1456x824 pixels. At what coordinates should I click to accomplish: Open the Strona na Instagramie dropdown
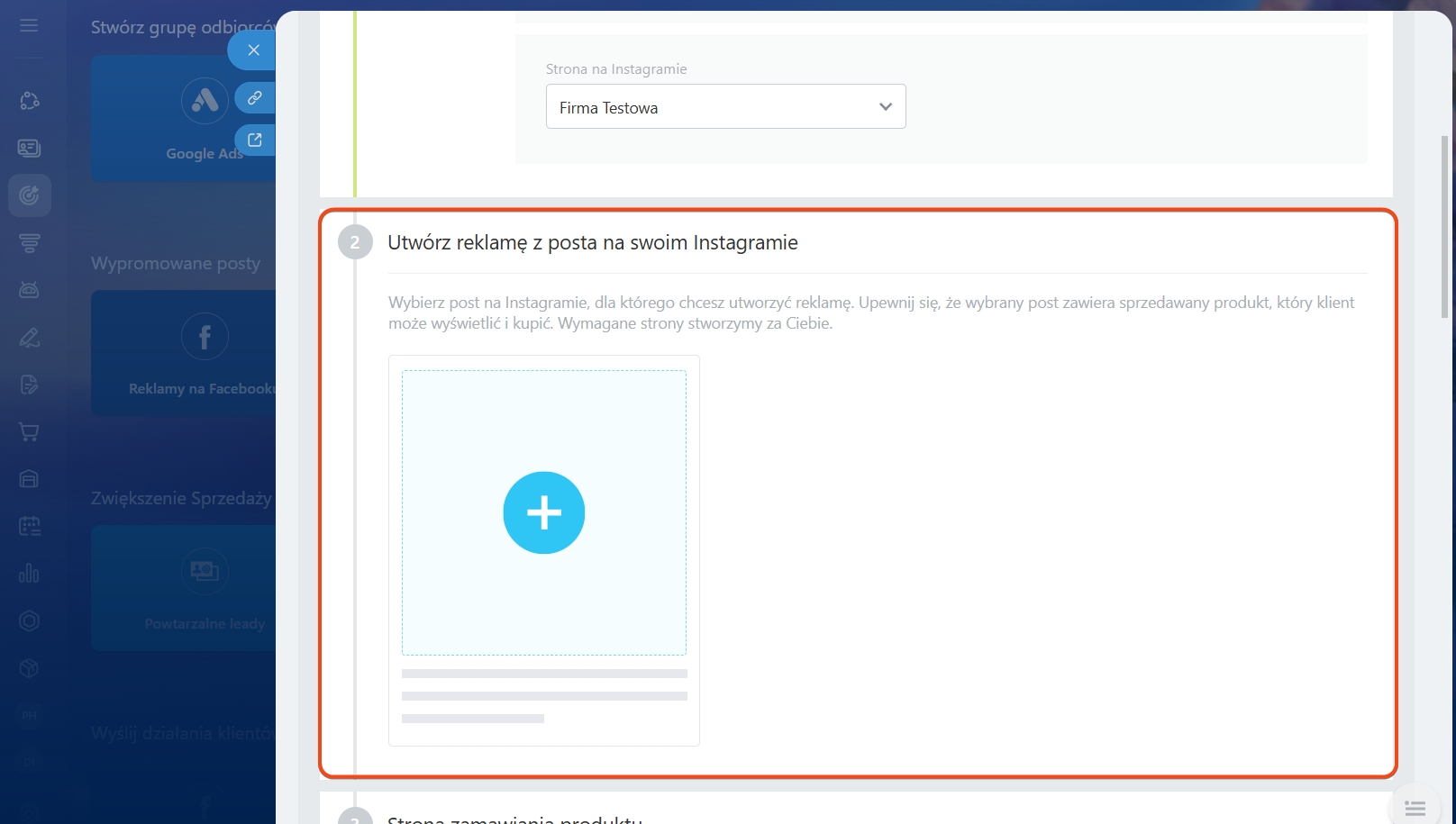pos(726,106)
